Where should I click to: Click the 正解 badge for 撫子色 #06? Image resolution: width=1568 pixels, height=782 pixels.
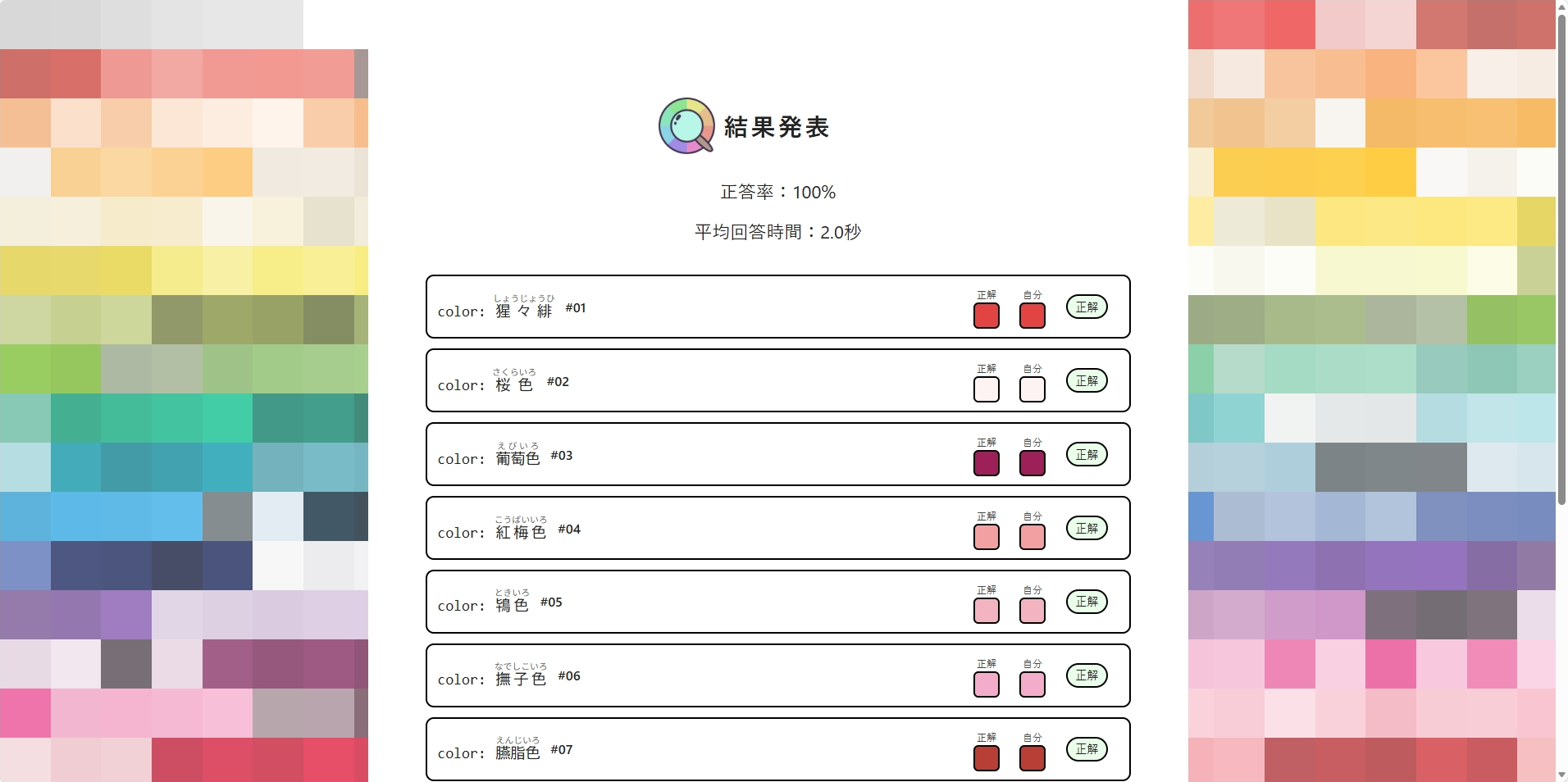click(x=1086, y=675)
